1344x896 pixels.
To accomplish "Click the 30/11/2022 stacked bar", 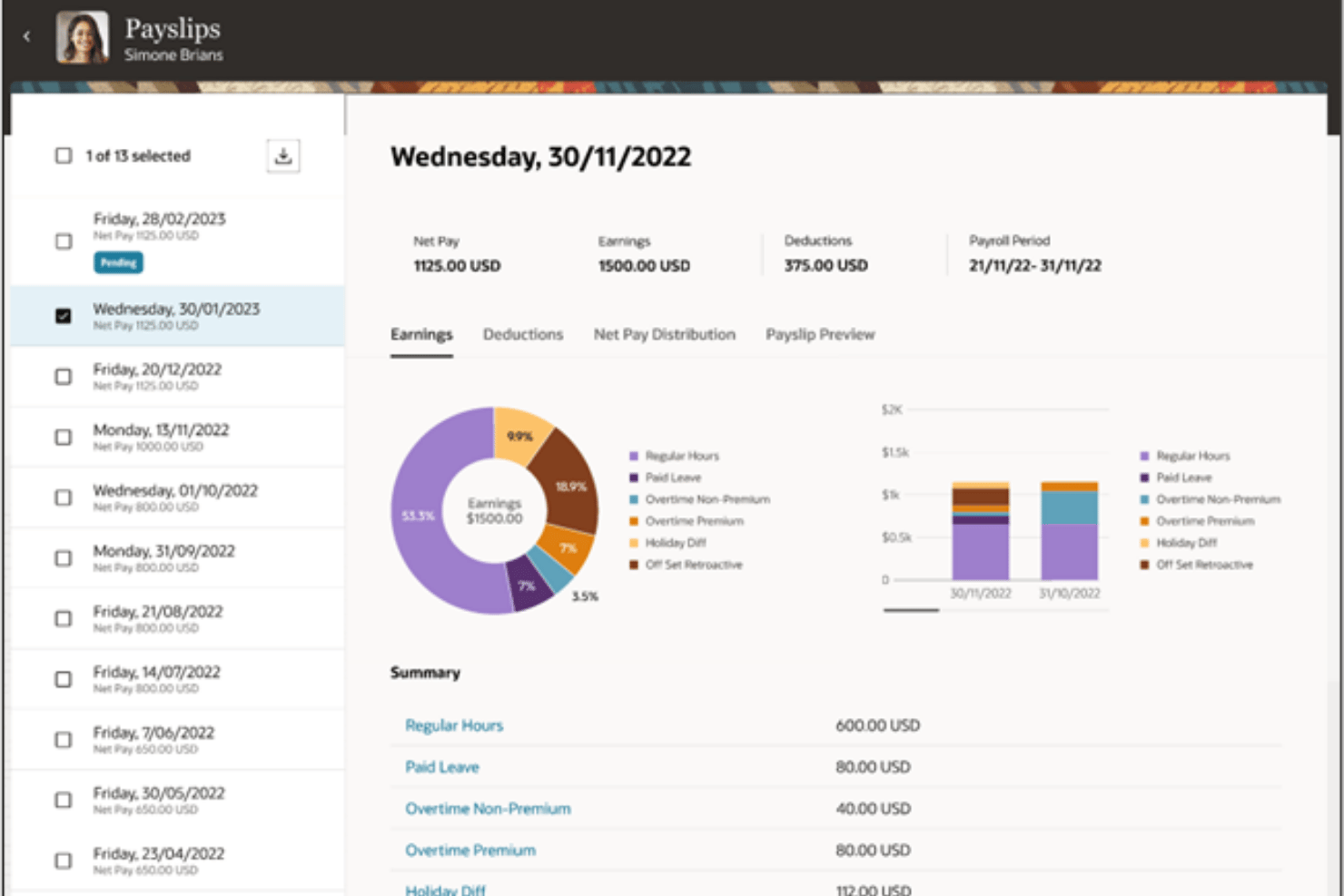I will click(x=980, y=531).
